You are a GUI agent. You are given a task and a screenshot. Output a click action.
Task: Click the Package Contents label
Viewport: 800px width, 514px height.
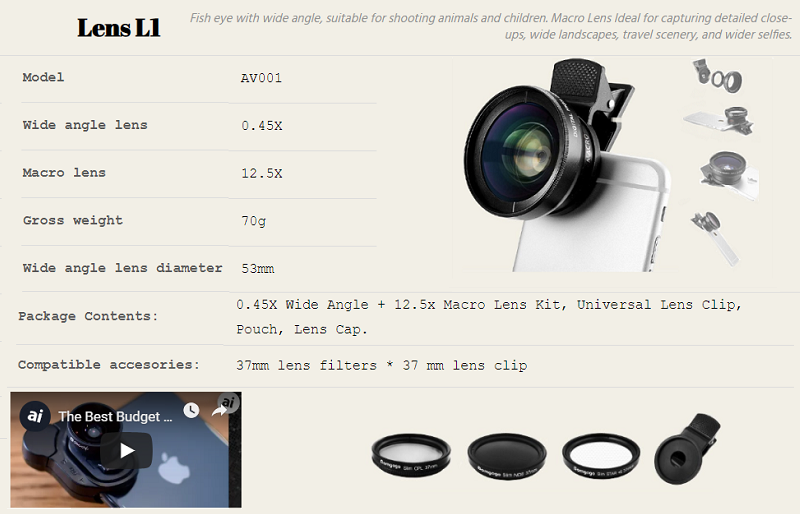pos(88,316)
